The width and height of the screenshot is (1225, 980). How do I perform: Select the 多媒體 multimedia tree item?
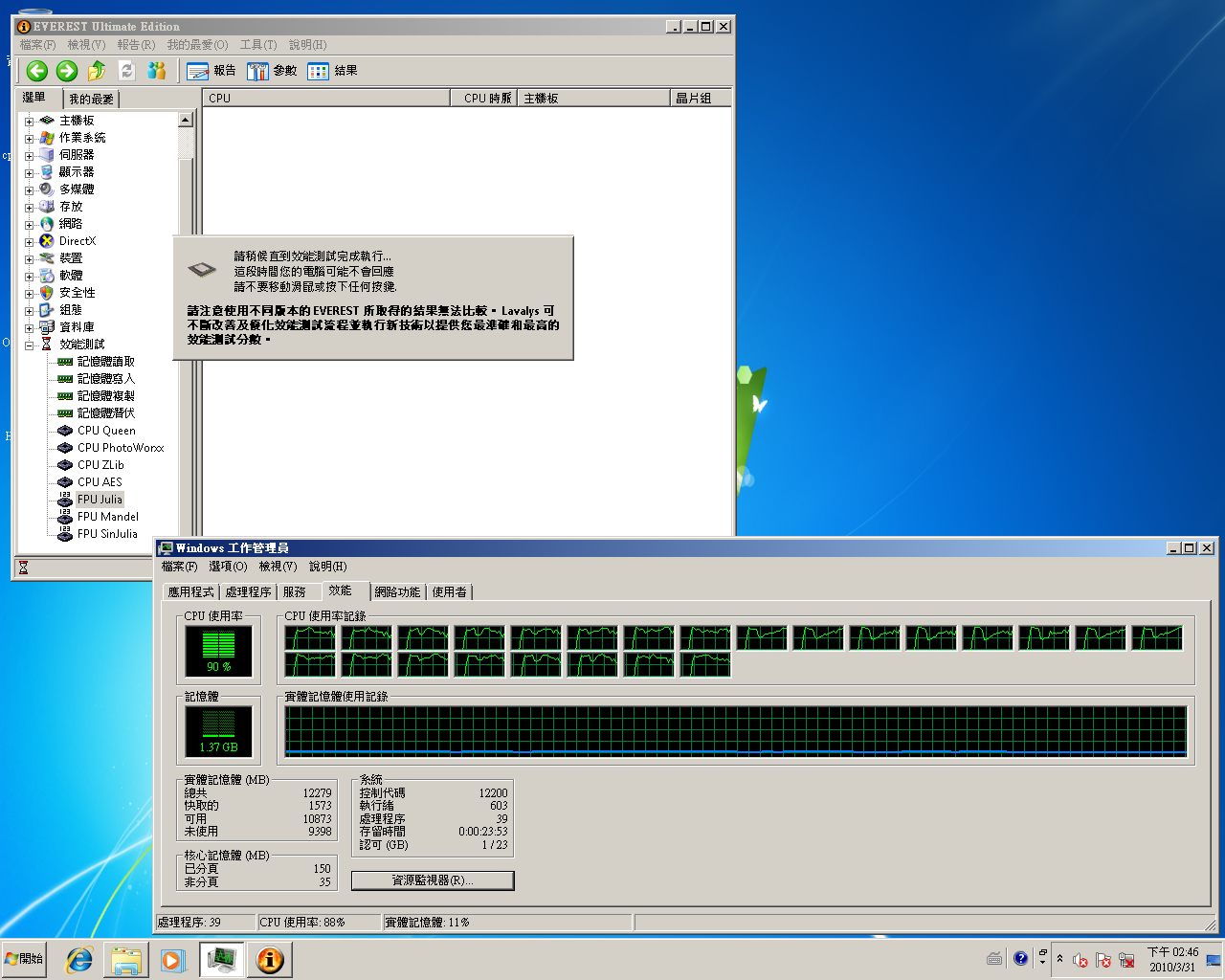(77, 189)
